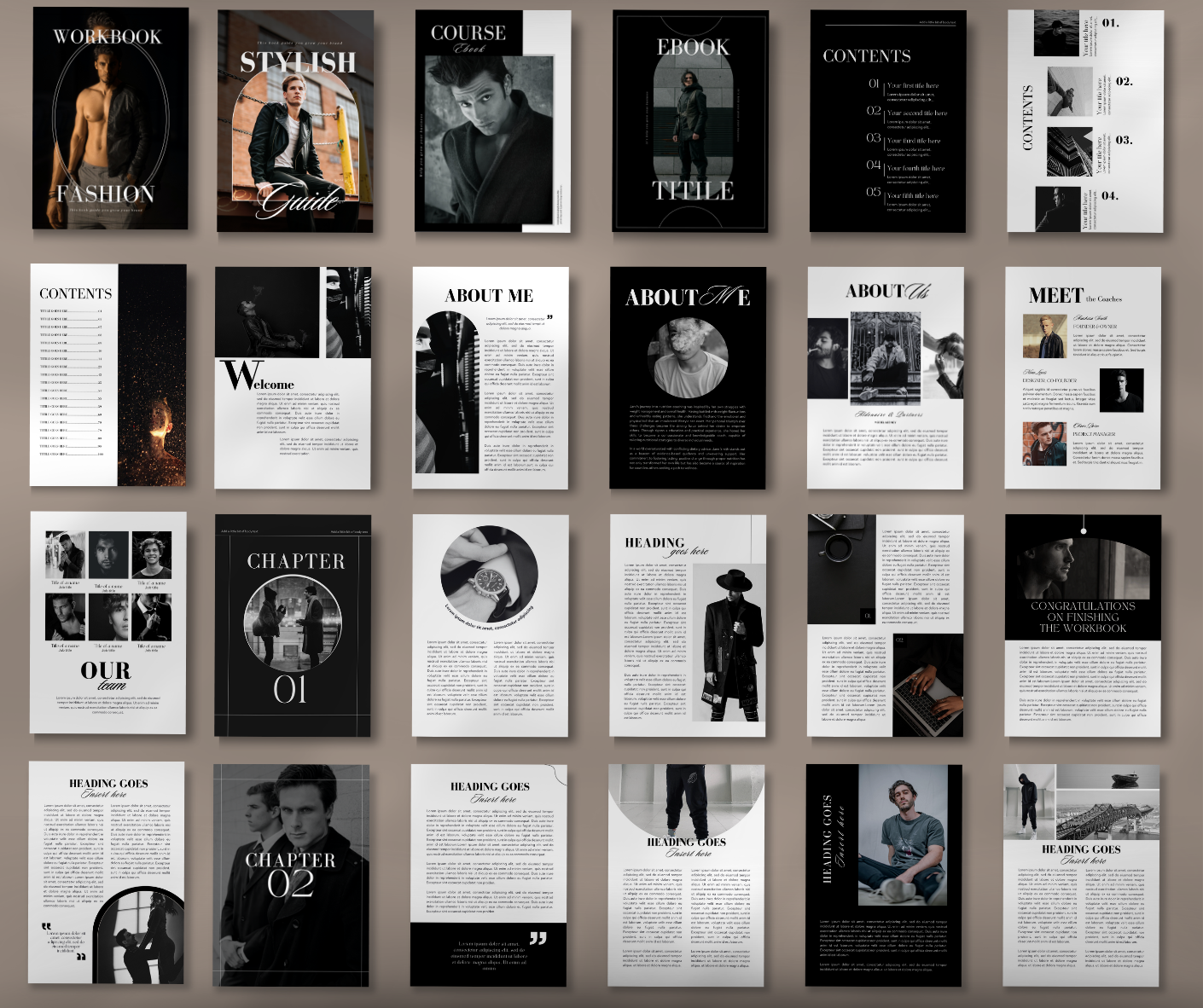
Task: Open the Workbook Fashion cover page
Action: click(110, 119)
